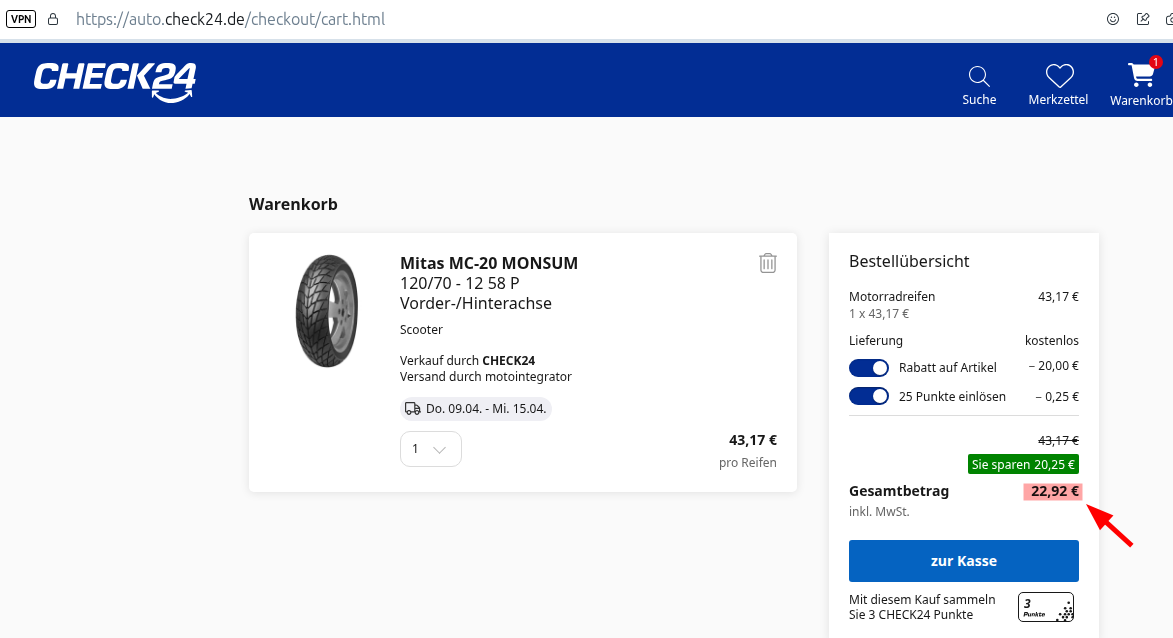1173x638 pixels.
Task: Expand the tire quantity dropdown
Action: (x=430, y=449)
